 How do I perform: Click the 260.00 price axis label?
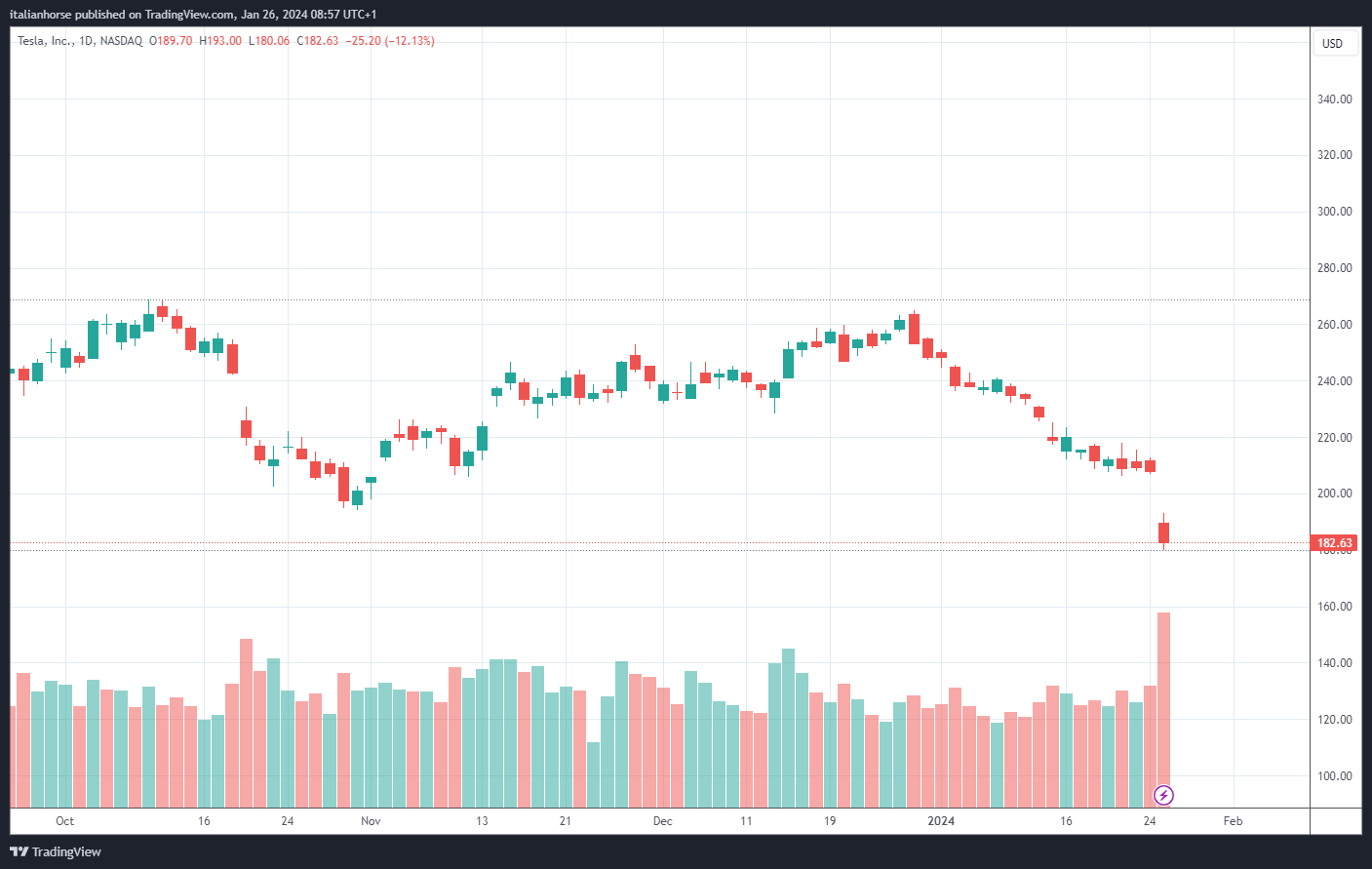click(1335, 325)
